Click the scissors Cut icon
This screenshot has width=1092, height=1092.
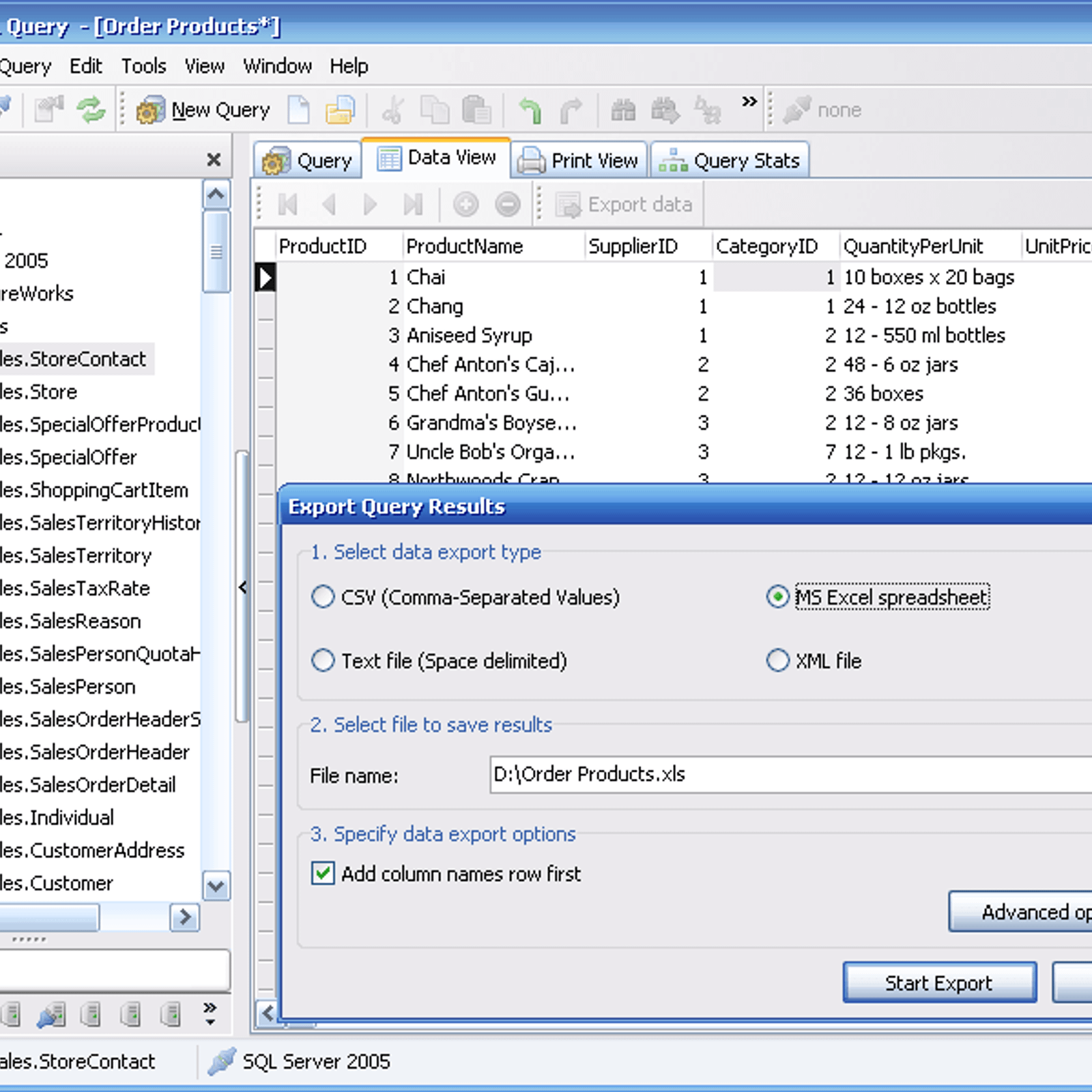click(x=392, y=110)
